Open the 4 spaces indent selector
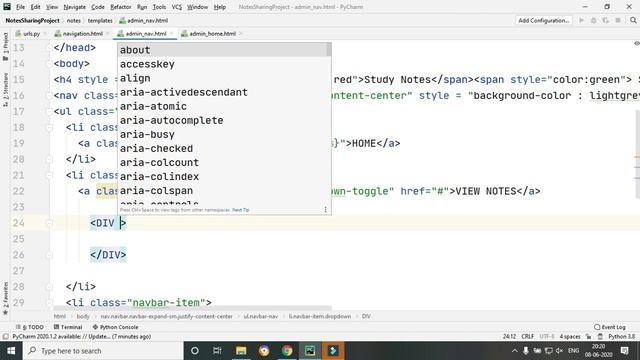 pos(570,337)
